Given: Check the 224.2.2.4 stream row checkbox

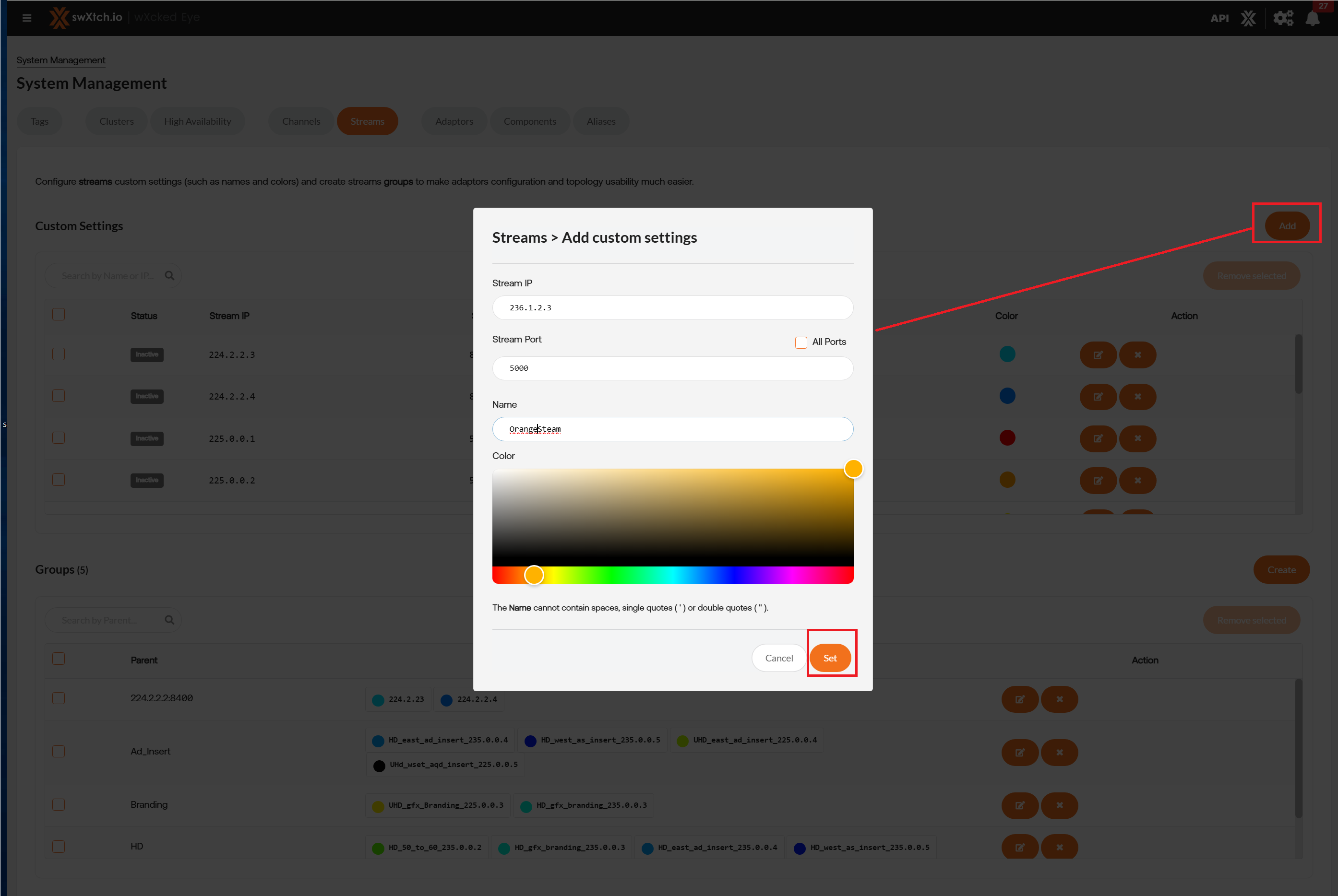Looking at the screenshot, I should [x=59, y=396].
